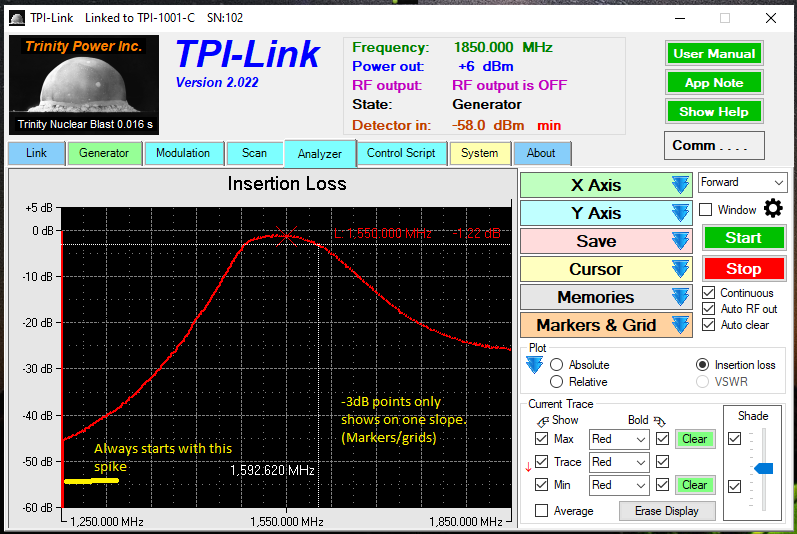Click the 1,550.000 MHz center frequency label
Viewport: 797px width, 534px height.
(x=287, y=522)
